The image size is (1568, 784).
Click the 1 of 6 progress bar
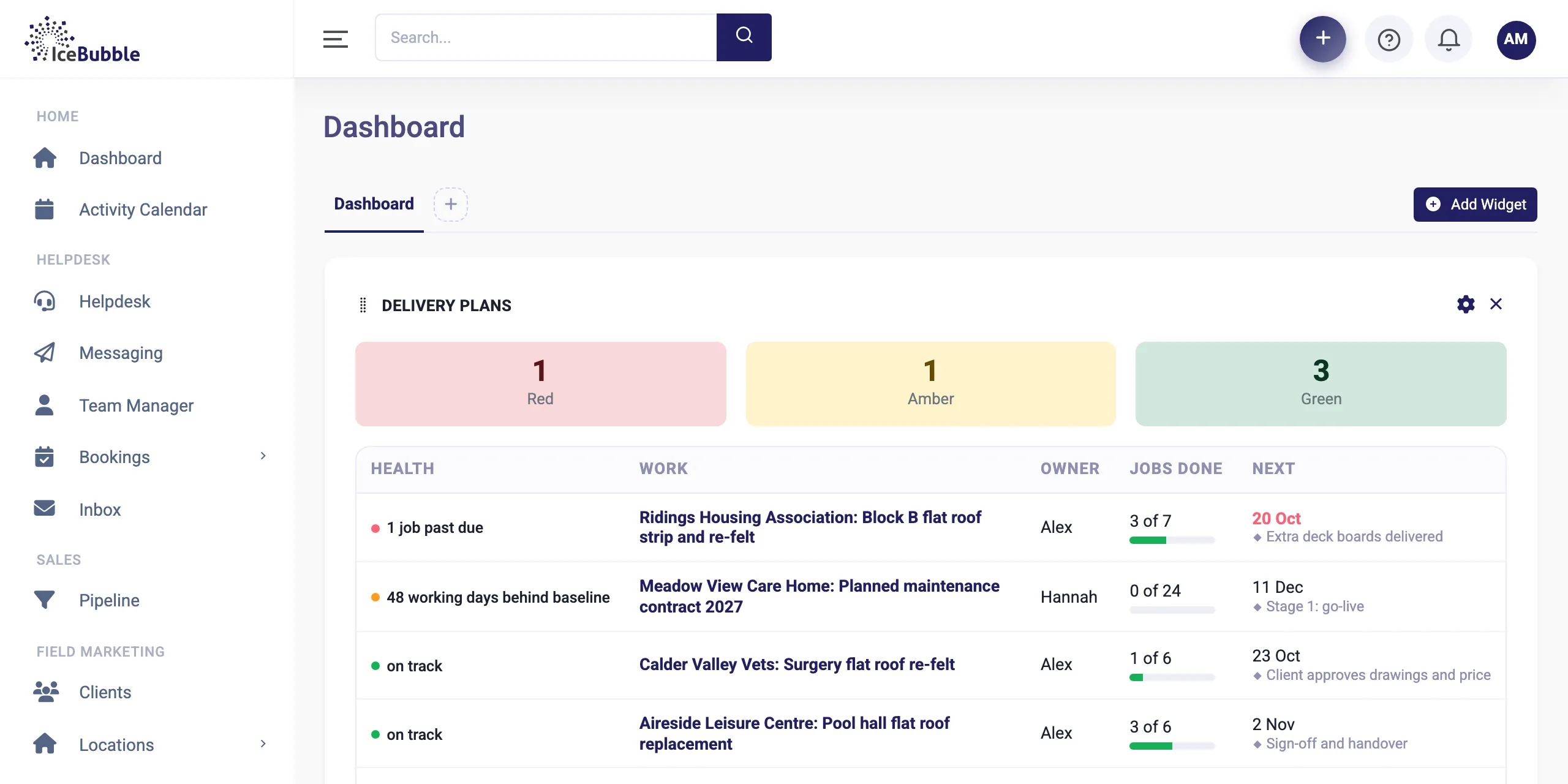coord(1172,677)
